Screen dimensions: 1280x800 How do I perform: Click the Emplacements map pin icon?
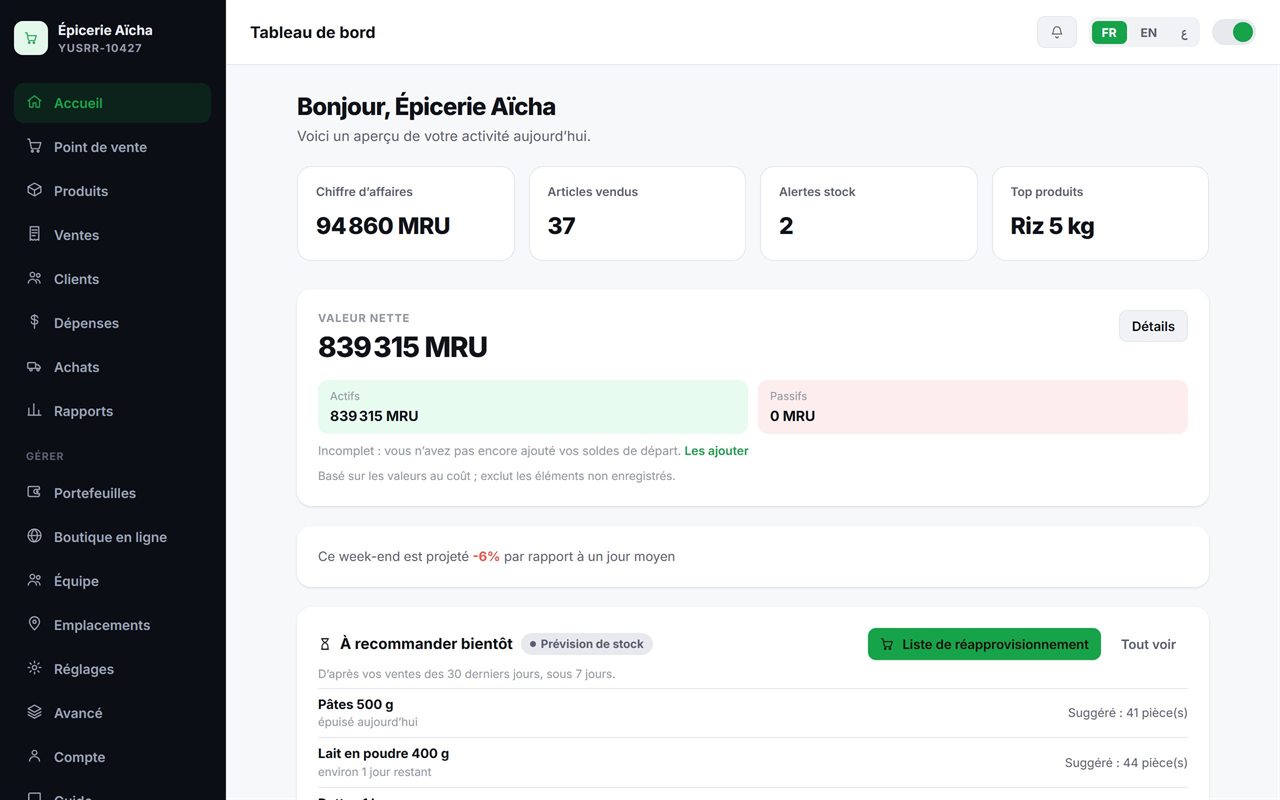coord(34,624)
